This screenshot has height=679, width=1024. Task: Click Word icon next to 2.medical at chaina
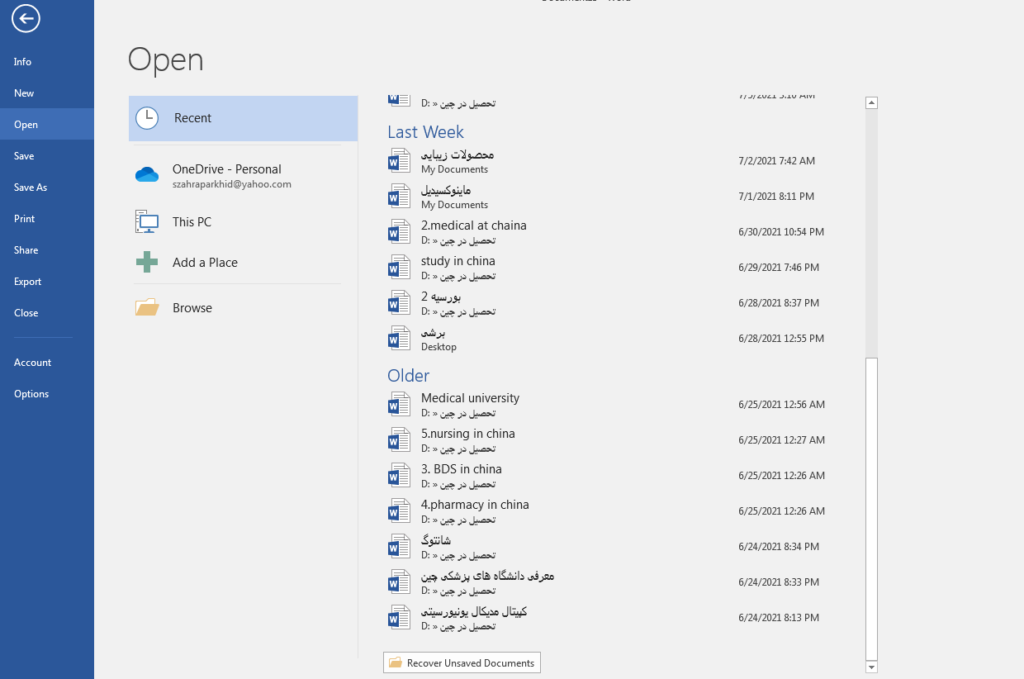point(399,232)
